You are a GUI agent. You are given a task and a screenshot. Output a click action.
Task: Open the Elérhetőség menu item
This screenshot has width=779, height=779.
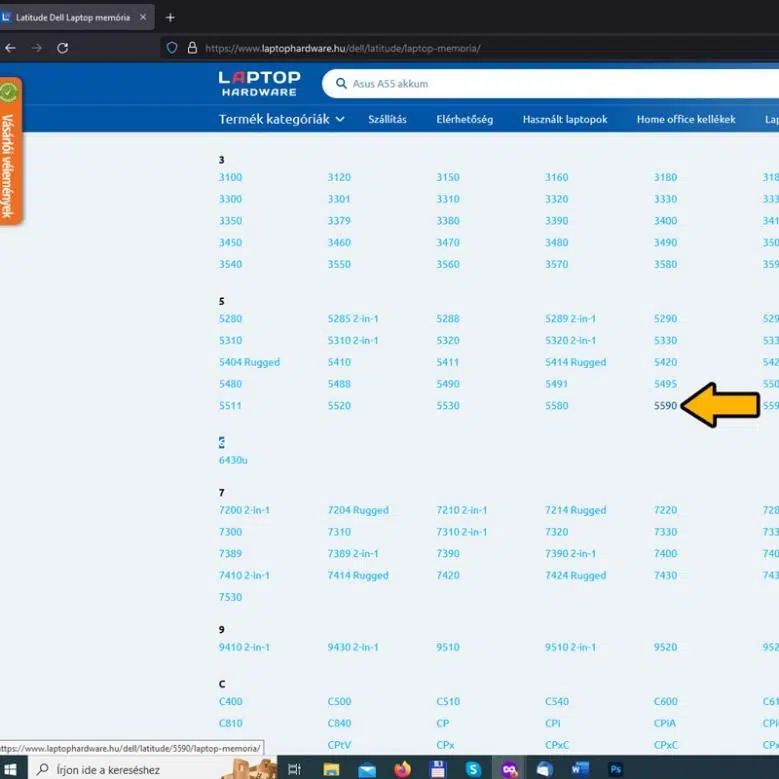[465, 119]
